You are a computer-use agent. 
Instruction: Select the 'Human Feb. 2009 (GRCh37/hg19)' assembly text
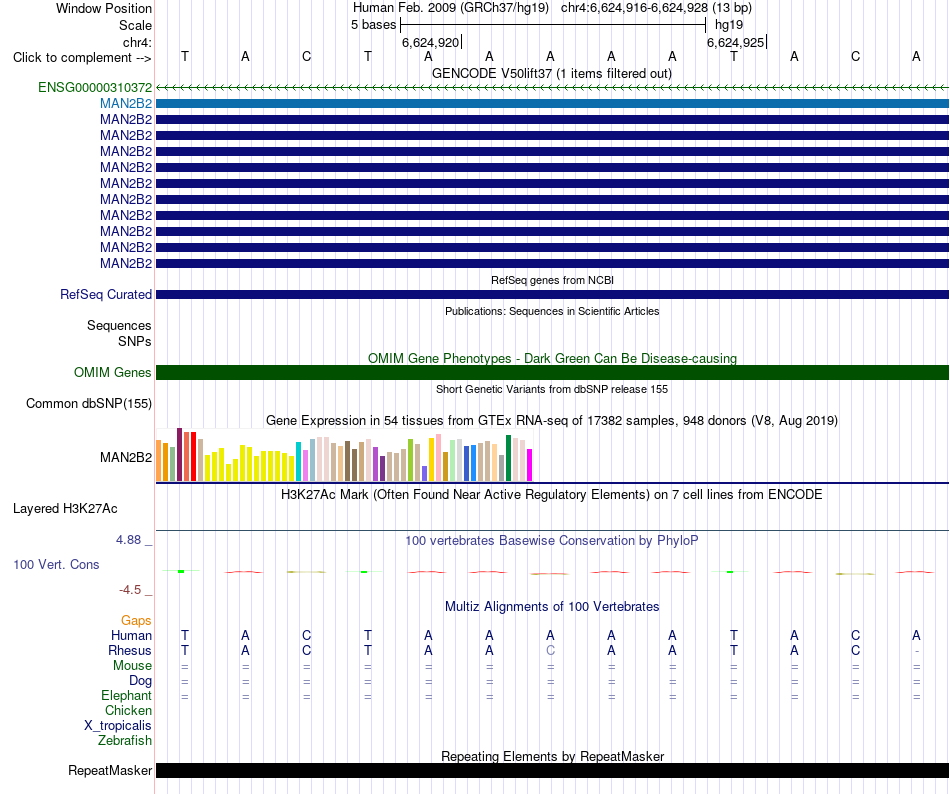tap(451, 8)
